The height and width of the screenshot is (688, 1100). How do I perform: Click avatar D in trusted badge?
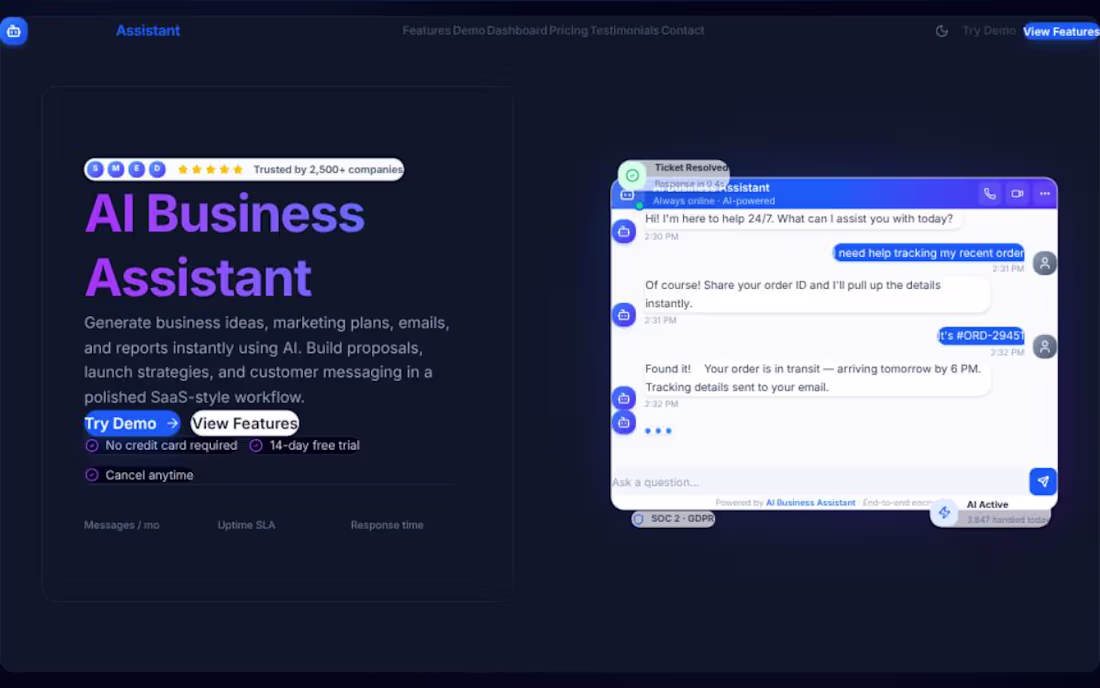click(157, 169)
